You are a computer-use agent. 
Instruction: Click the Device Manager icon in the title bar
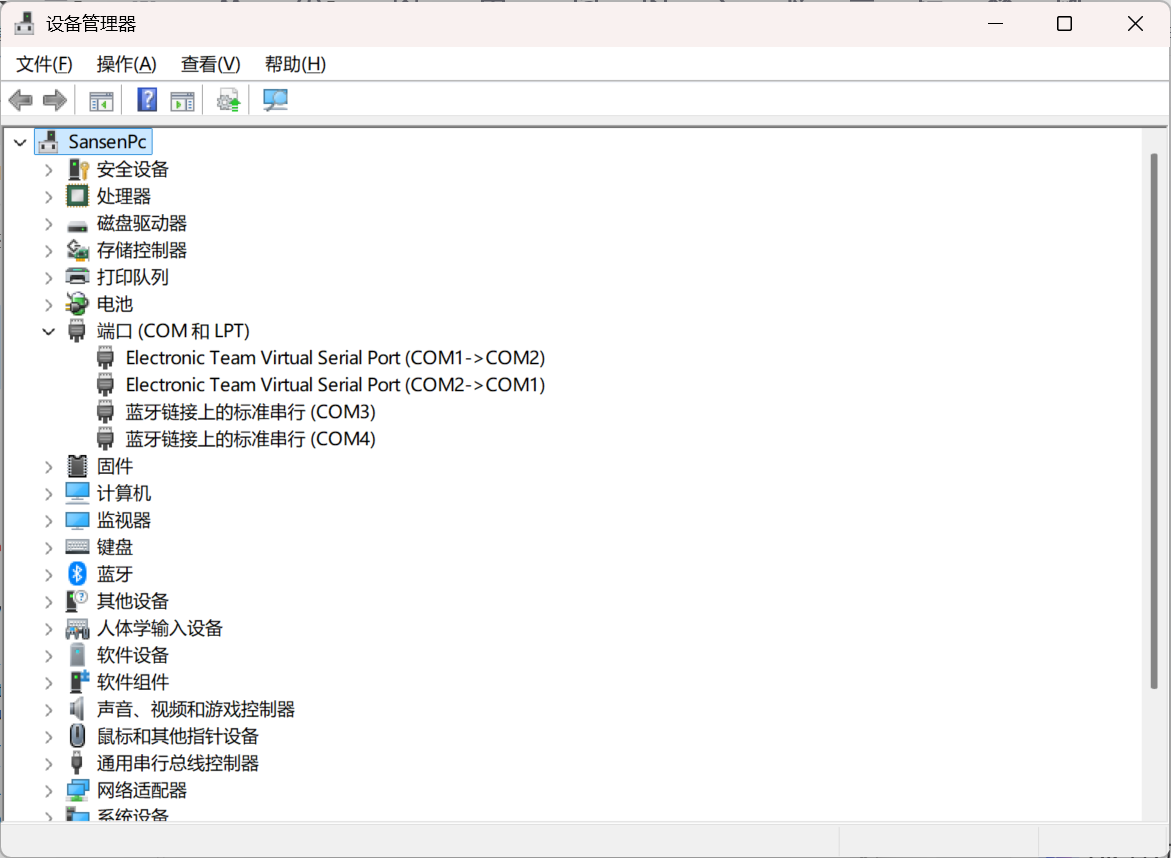coord(24,22)
